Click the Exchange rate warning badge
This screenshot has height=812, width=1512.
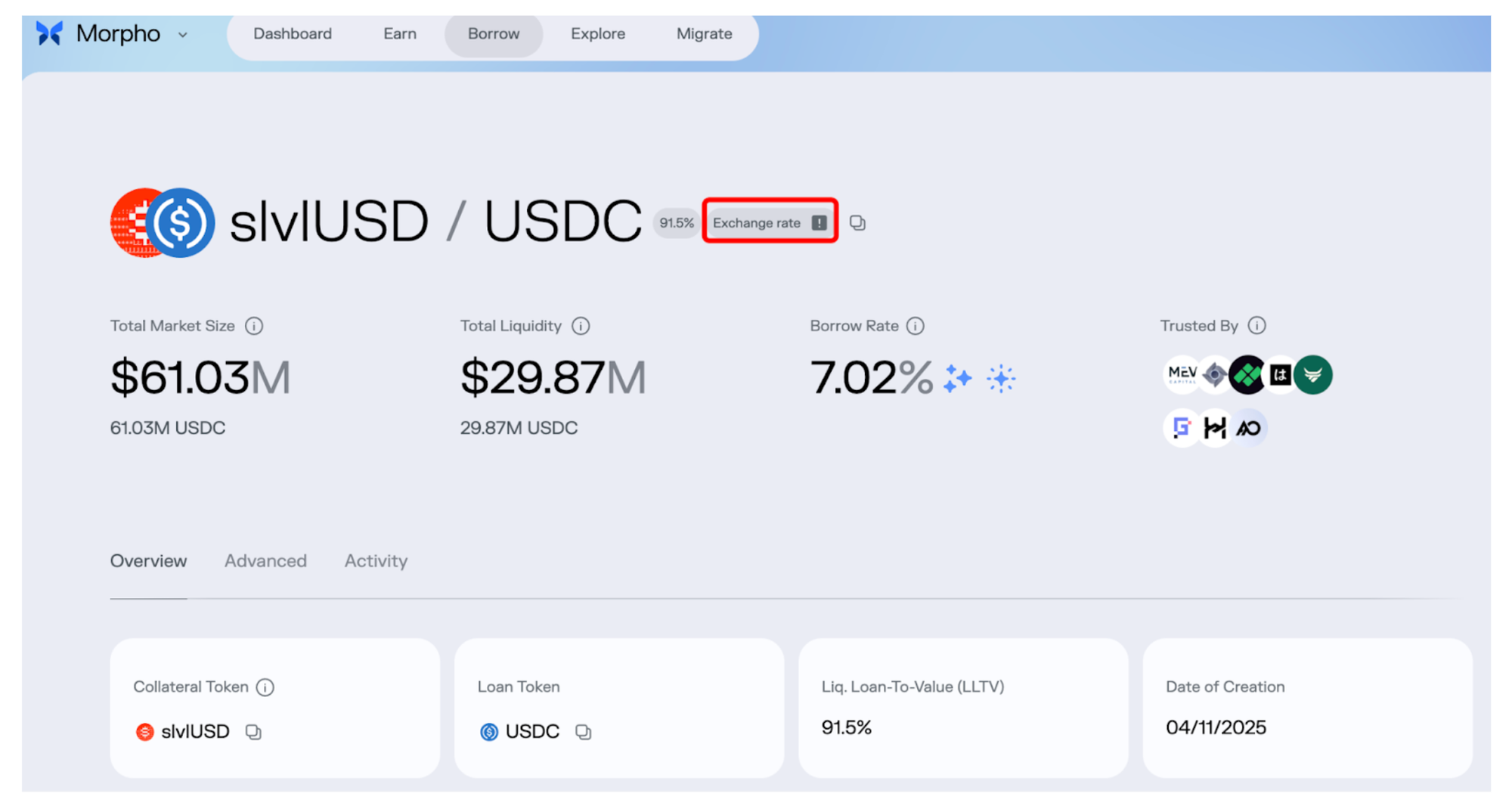click(770, 223)
